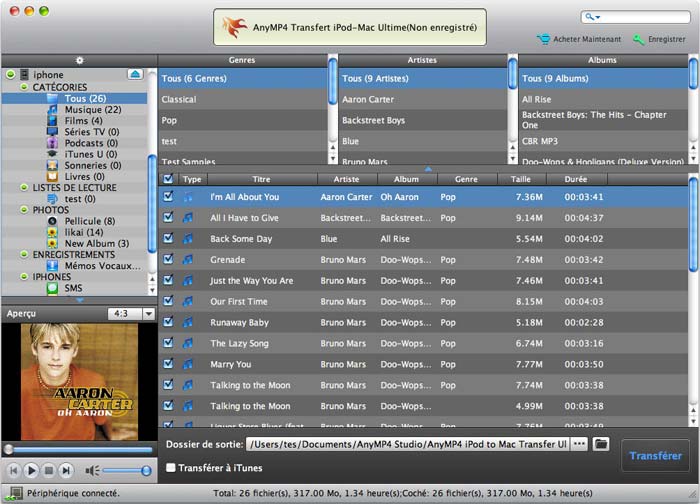The width and height of the screenshot is (700, 504).
Task: Open the test (0) playlist
Action: pyautogui.click(x=80, y=199)
